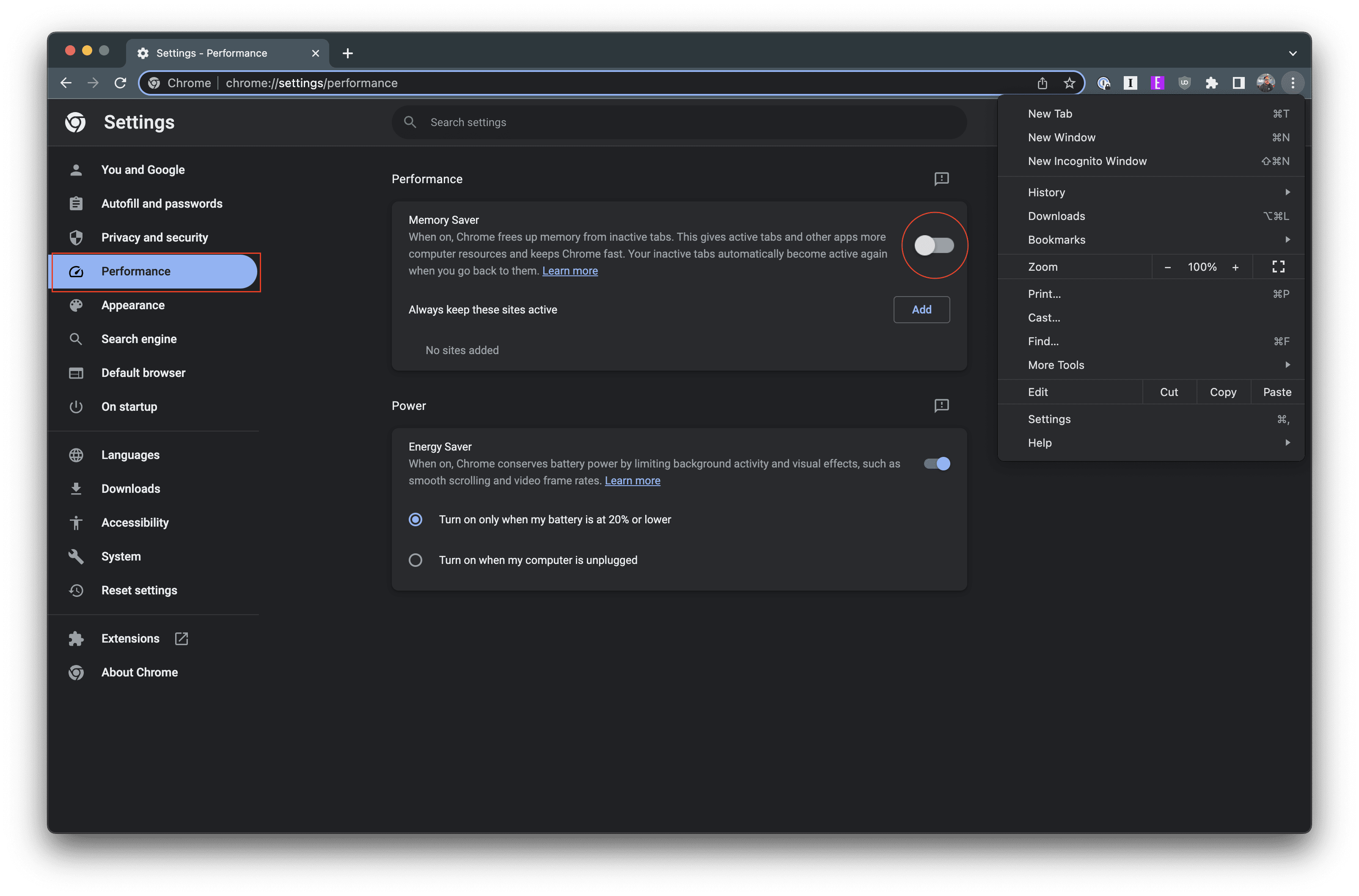Select Cast... from menu

[1151, 318]
